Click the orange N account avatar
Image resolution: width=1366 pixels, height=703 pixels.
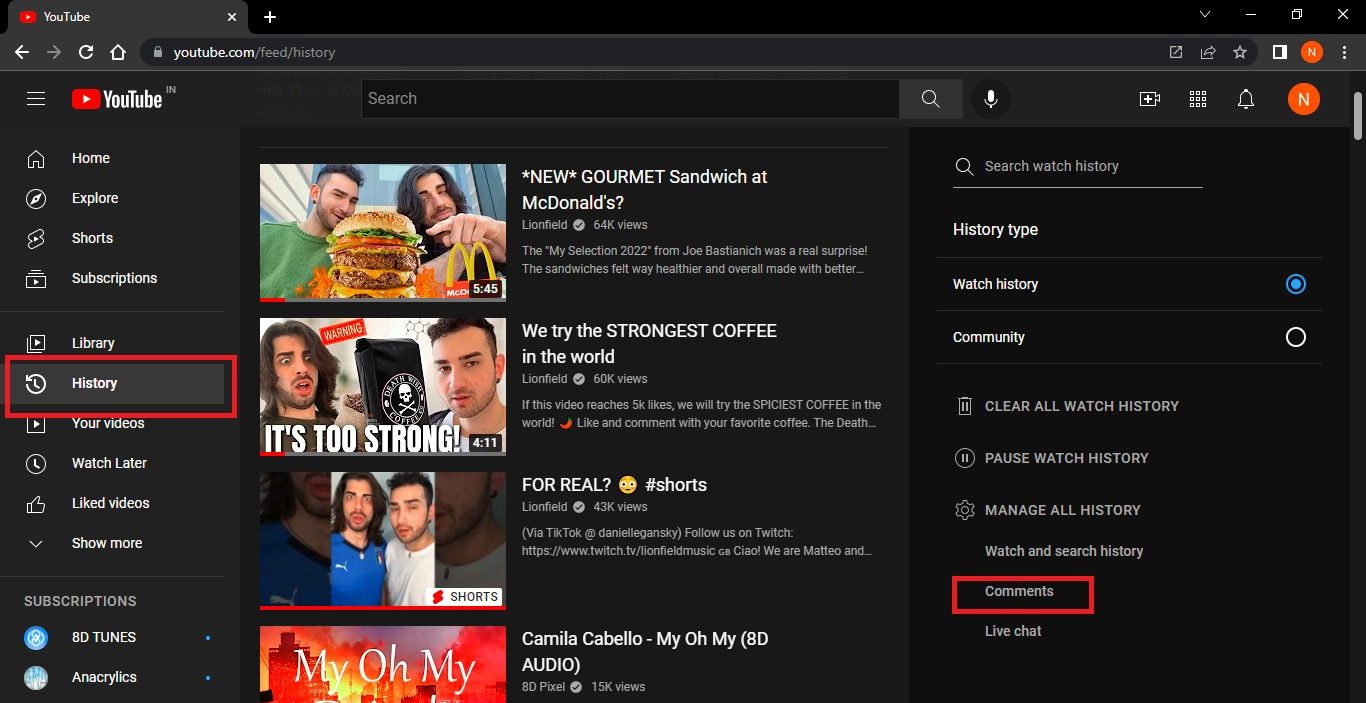coord(1303,99)
